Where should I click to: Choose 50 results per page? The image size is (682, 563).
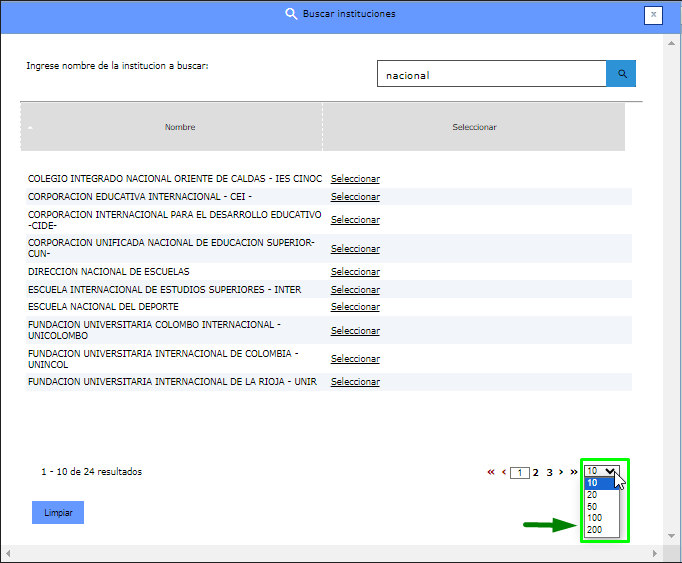tap(593, 506)
